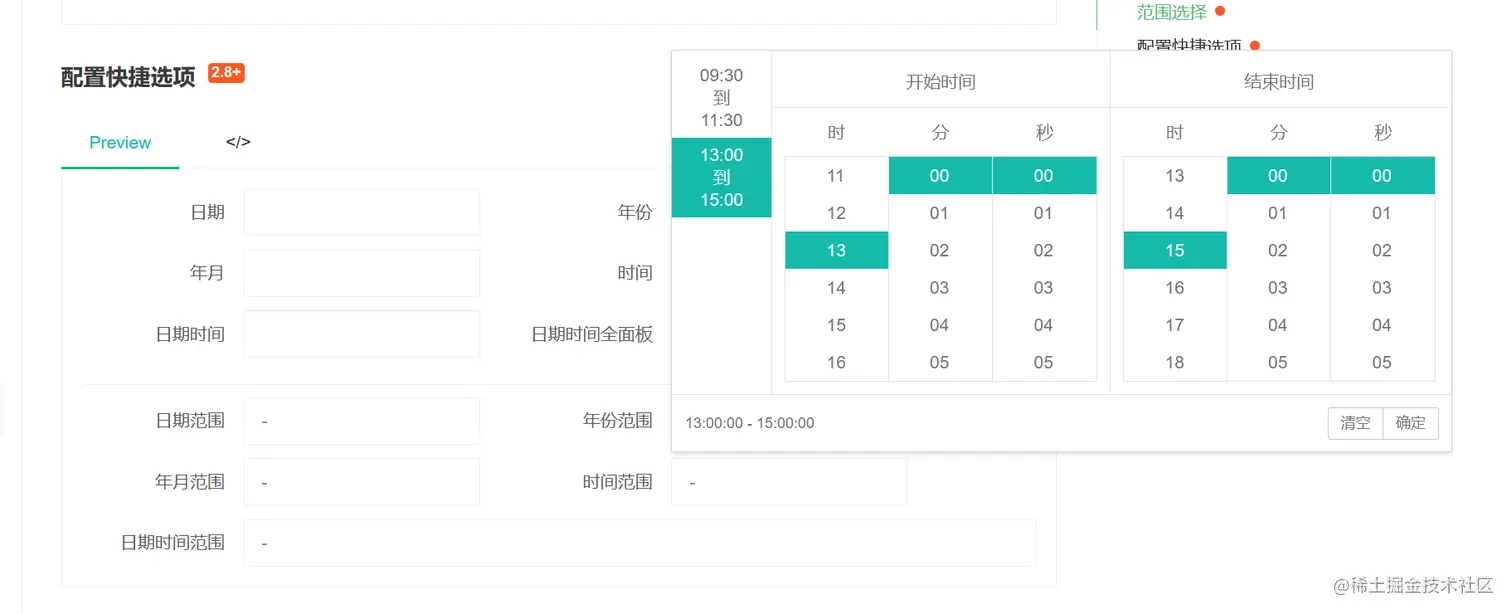The image size is (1512, 614).
Task: Open the 配置快捷选项 sidebar link
Action: click(1189, 46)
